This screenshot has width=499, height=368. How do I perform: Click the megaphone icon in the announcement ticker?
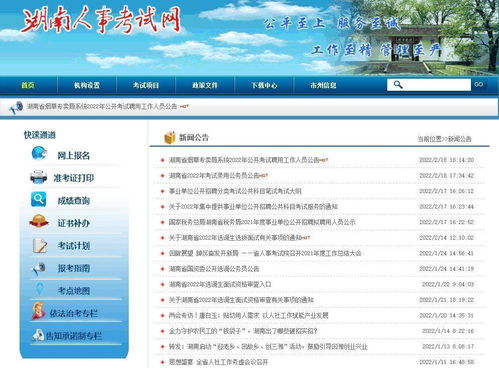16,107
